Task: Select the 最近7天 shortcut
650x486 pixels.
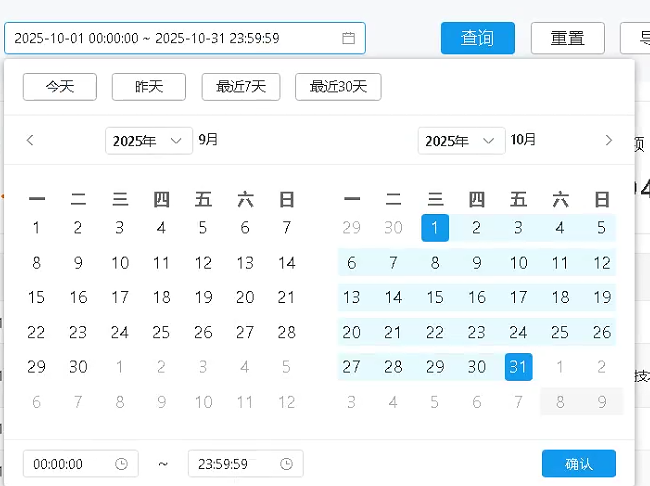Action: (241, 87)
